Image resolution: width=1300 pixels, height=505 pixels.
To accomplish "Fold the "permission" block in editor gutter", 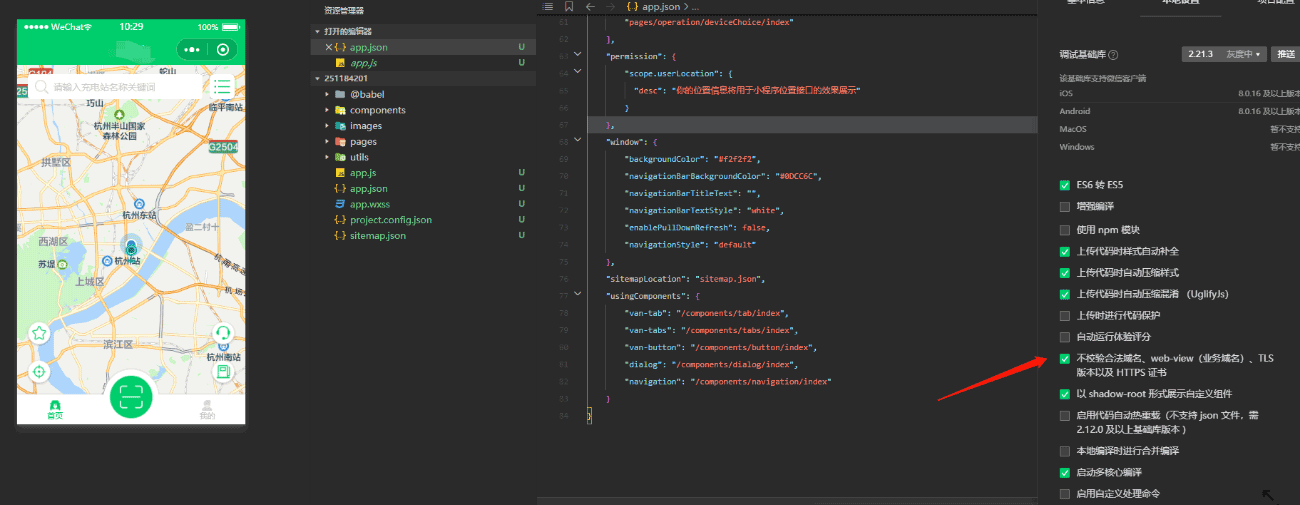I will (578, 55).
